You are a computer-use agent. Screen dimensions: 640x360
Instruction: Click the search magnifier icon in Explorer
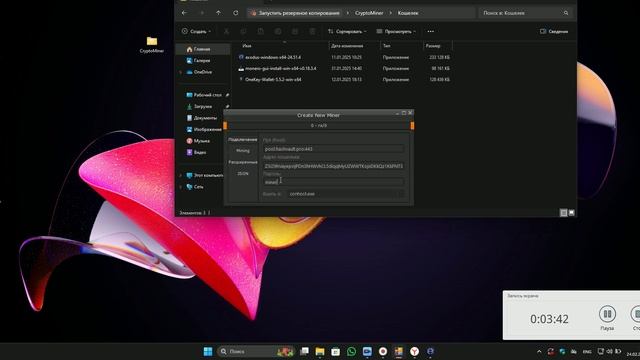[566, 13]
